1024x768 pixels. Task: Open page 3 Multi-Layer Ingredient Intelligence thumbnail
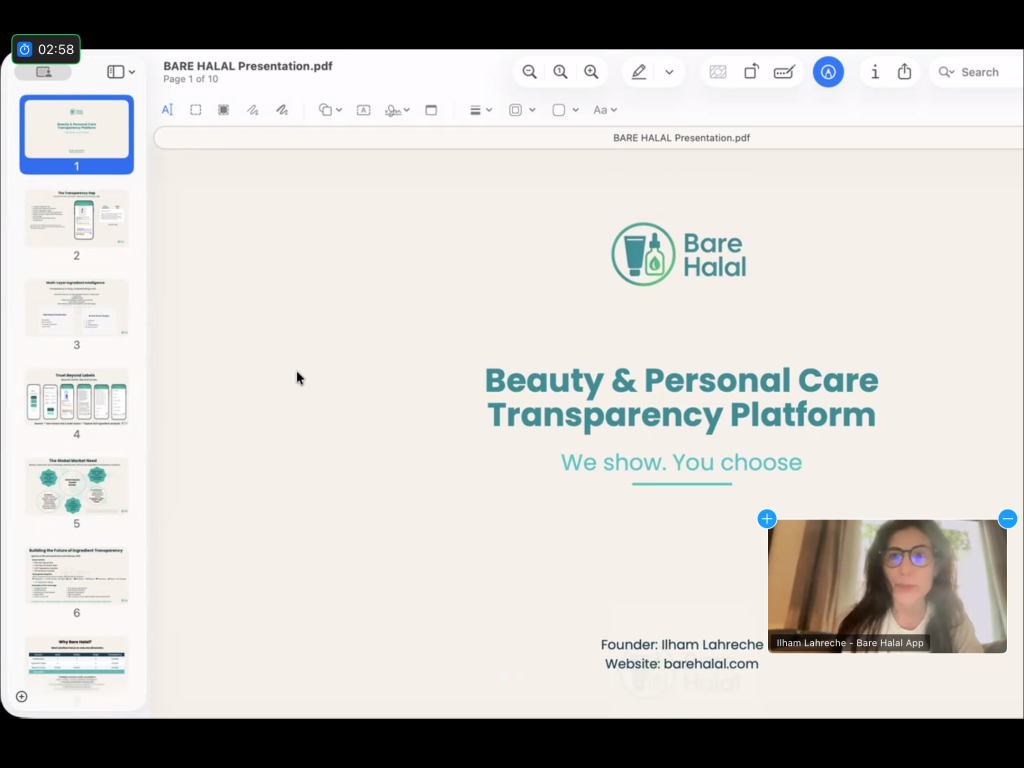coord(76,308)
